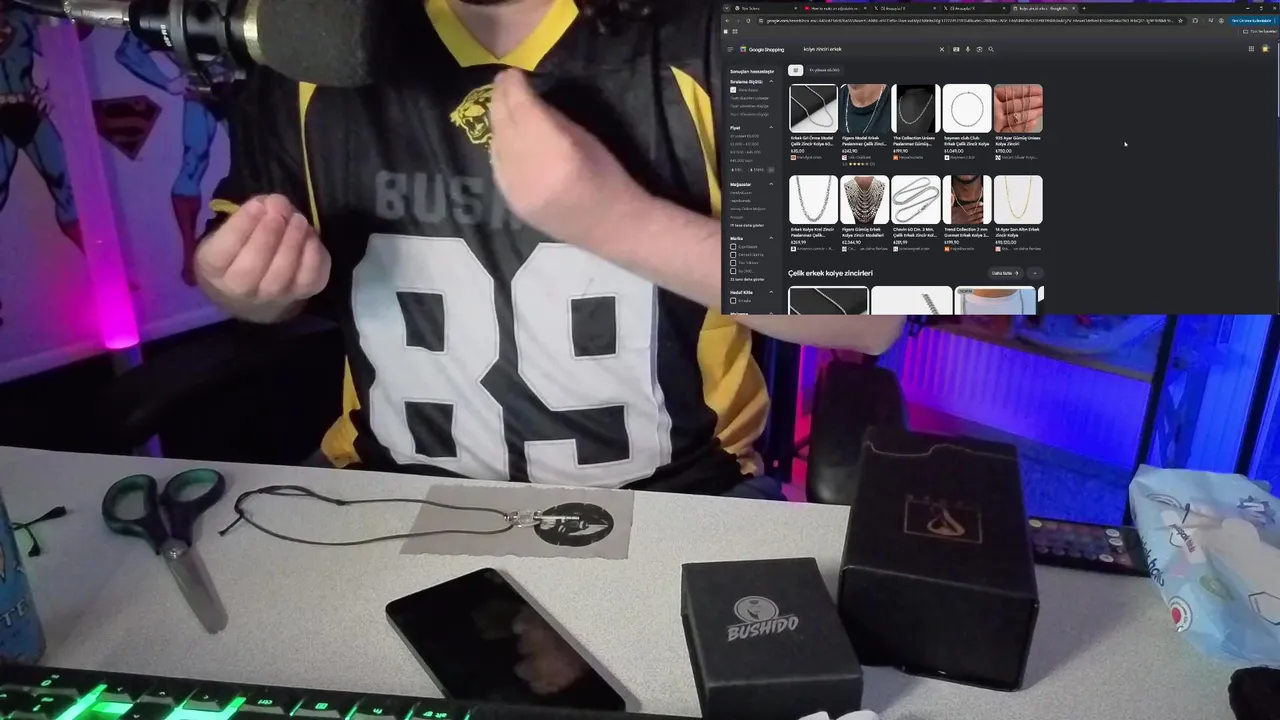
Task: Open a new browser tab
Action: 1084,8
